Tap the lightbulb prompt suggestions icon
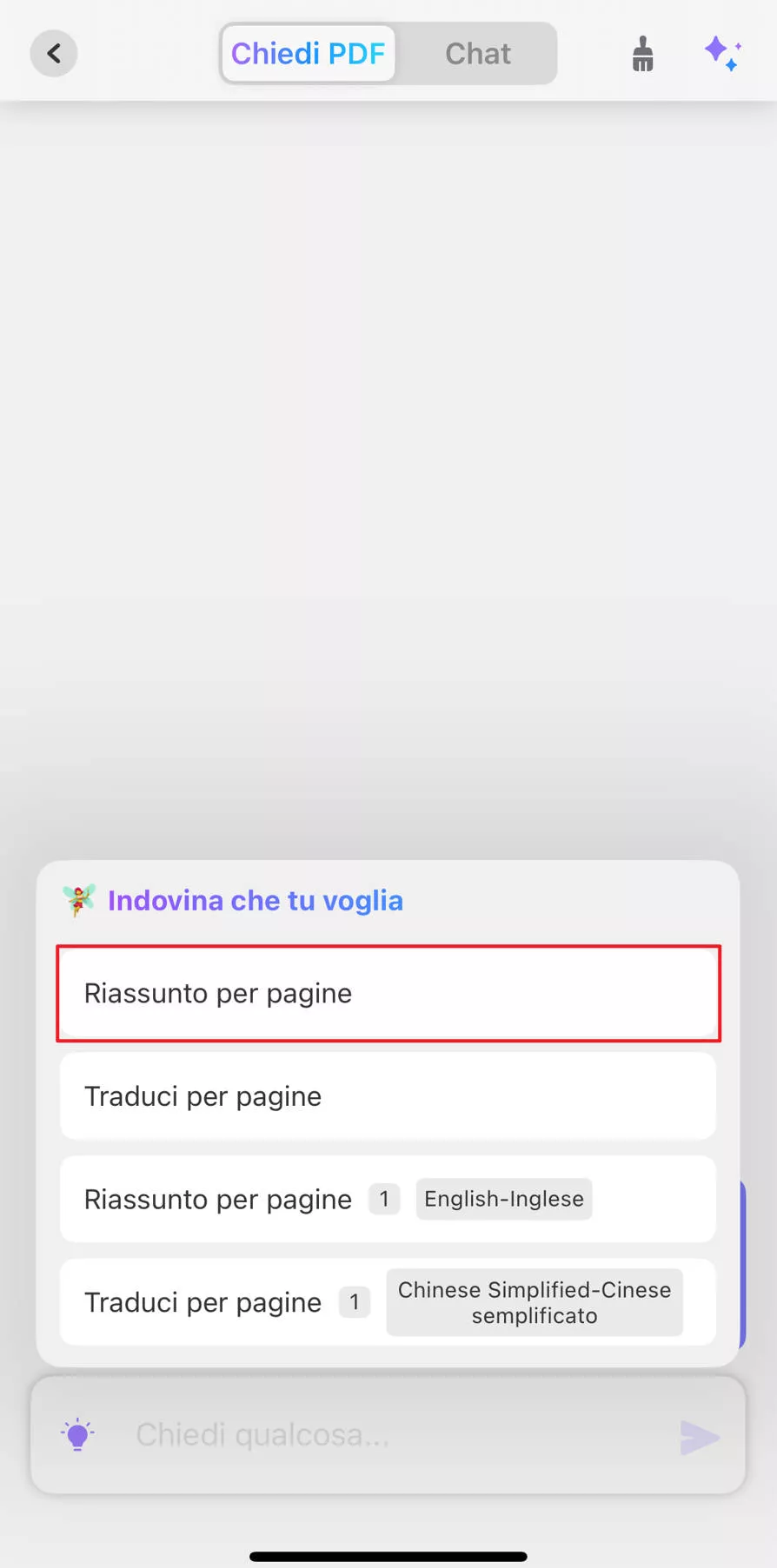The image size is (777, 1568). point(77,1435)
